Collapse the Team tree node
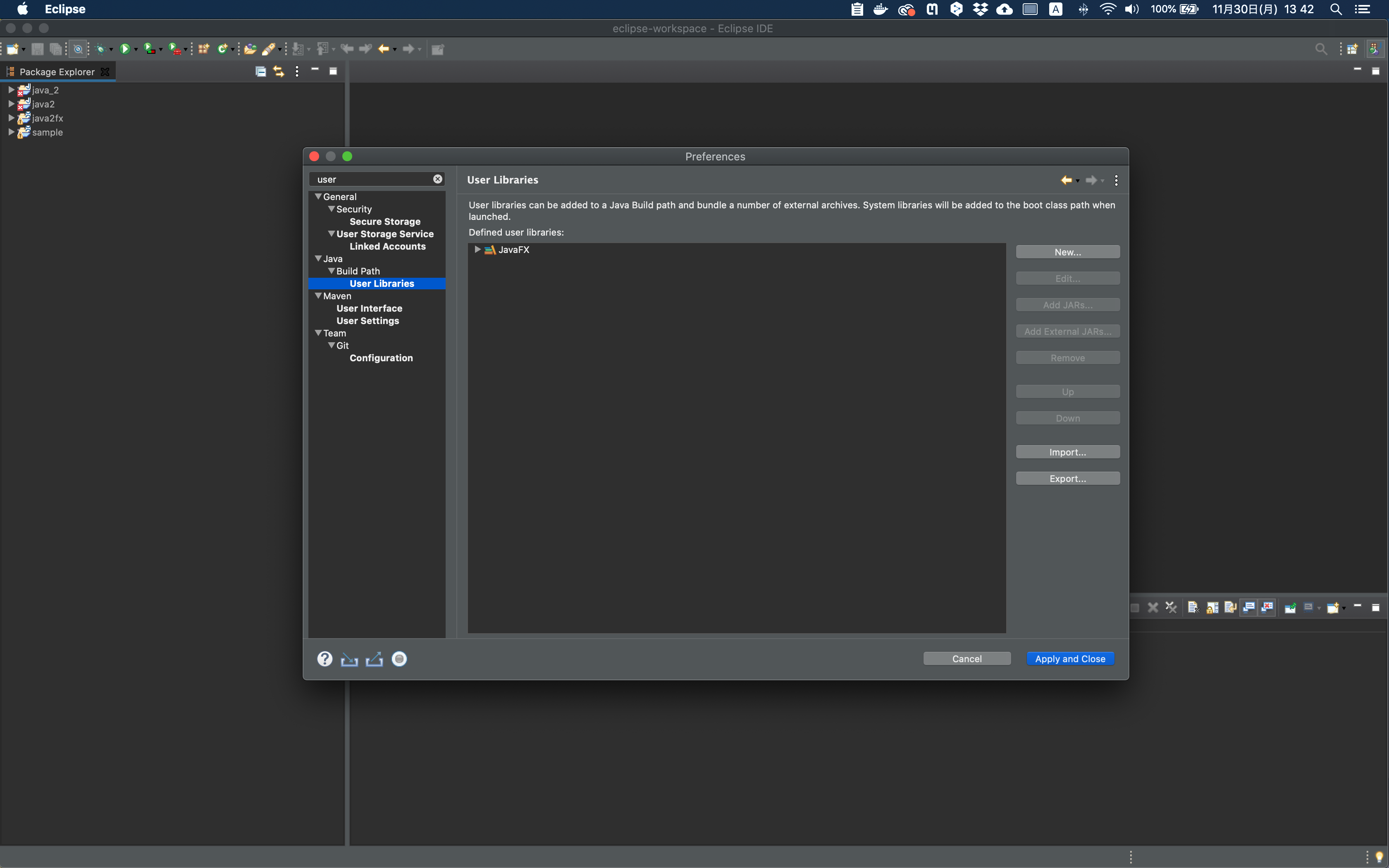1389x868 pixels. point(318,333)
